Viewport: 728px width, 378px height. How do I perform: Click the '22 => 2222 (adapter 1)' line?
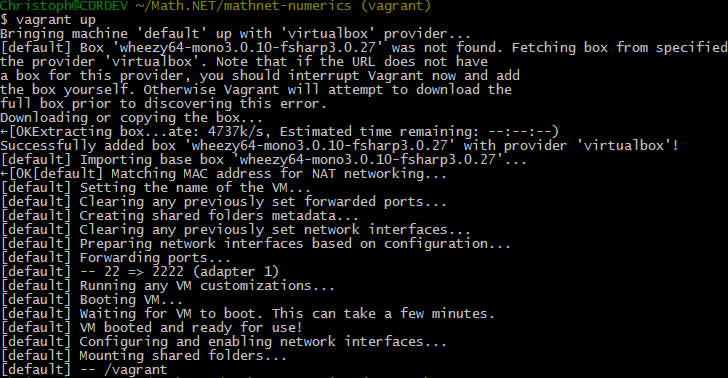click(x=139, y=272)
